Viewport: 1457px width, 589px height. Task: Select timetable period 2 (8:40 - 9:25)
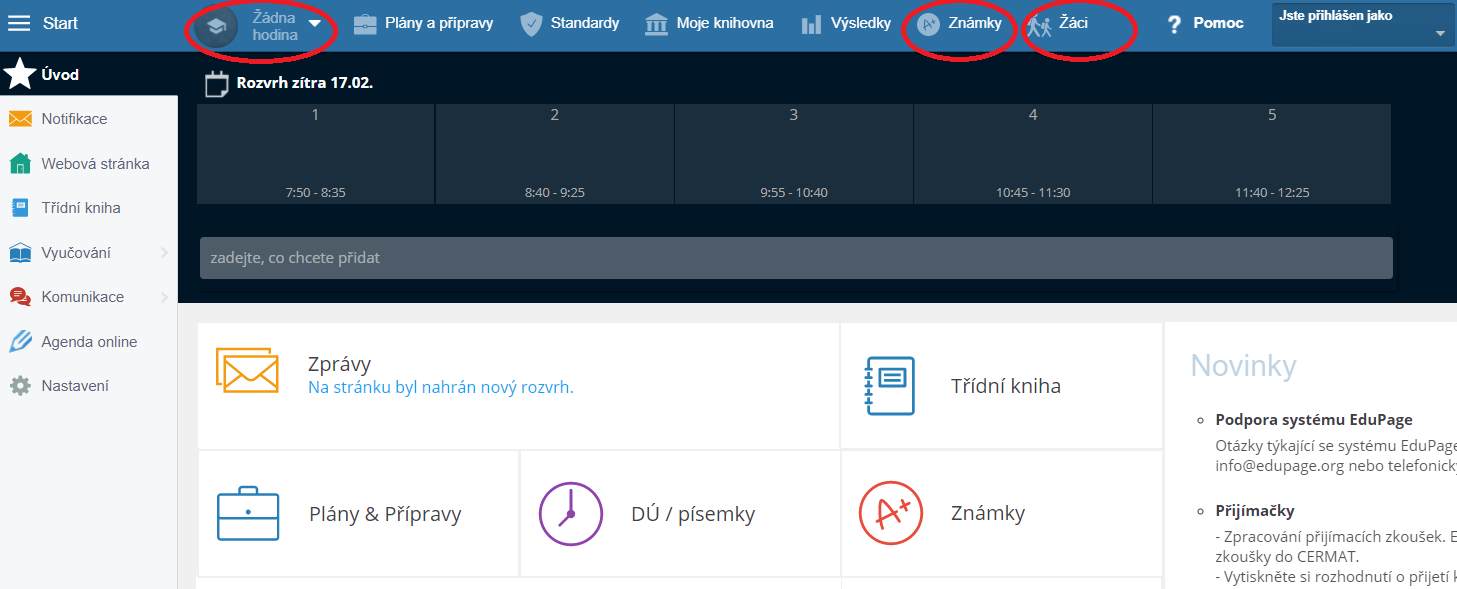[555, 154]
